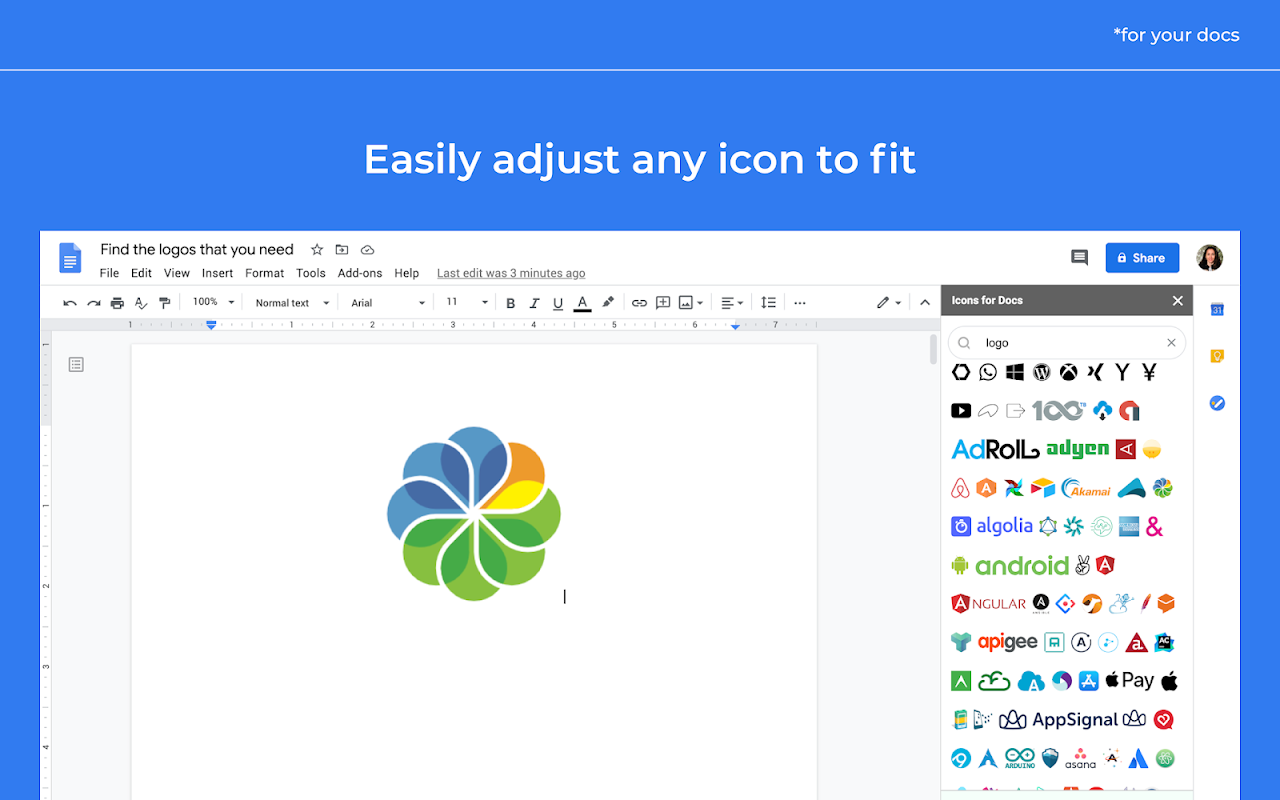Insert the green Android robot icon
Viewport: 1280px width, 800px height.
point(960,565)
